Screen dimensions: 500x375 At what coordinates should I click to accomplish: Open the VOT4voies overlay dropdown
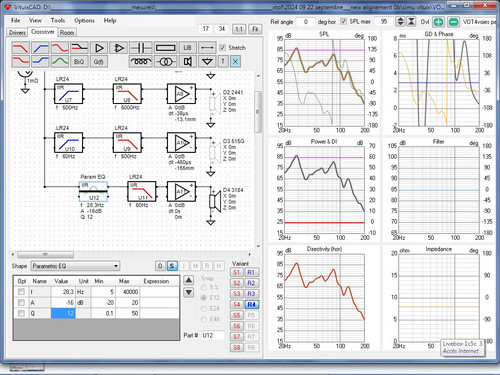tap(479, 22)
